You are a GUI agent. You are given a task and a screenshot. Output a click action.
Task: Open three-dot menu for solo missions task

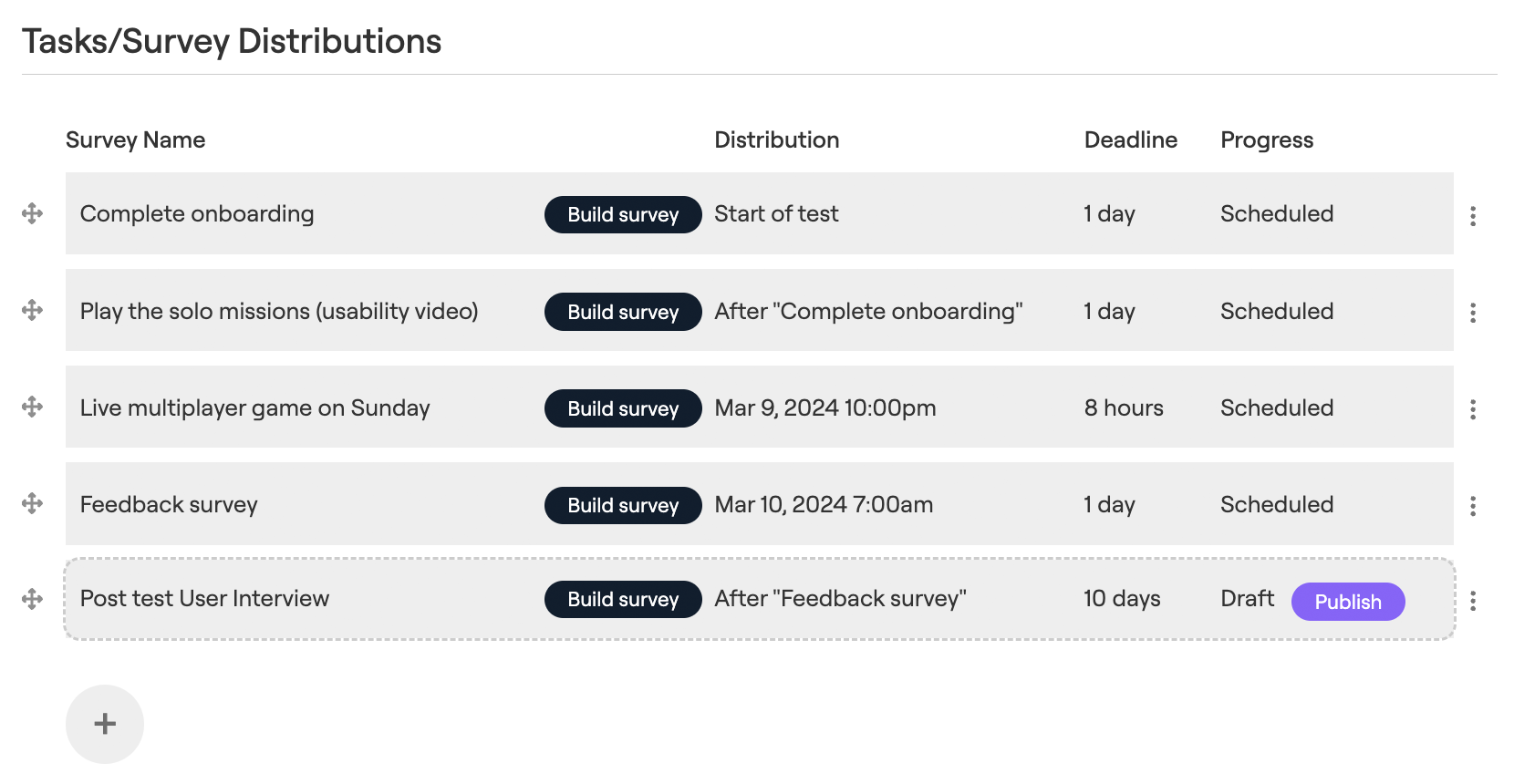(x=1473, y=313)
